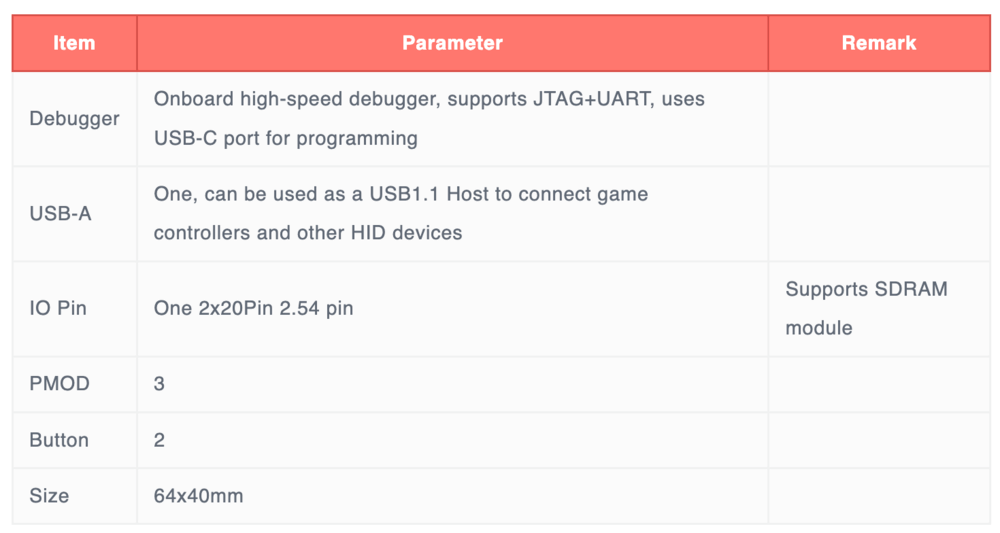Select the IO Pin item cell
Screen dimensions: 1000x533
[x=58, y=308]
